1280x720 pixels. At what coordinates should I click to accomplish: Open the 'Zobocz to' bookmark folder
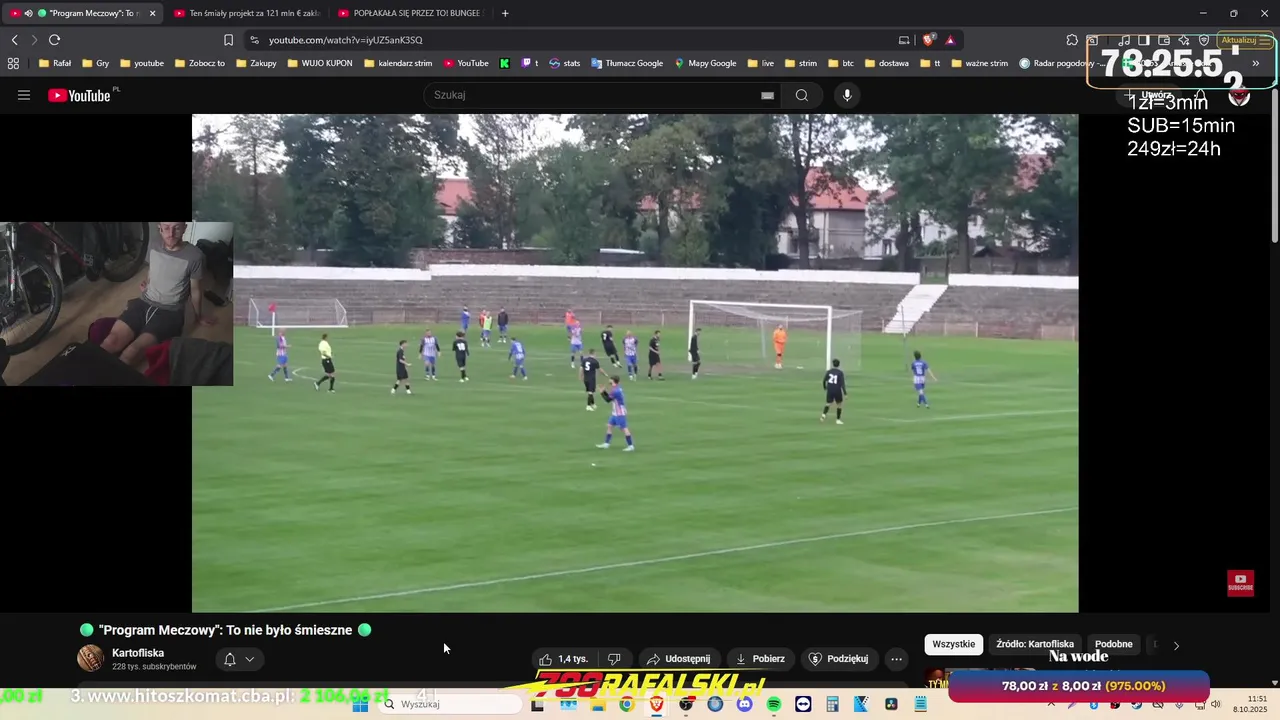coord(199,63)
